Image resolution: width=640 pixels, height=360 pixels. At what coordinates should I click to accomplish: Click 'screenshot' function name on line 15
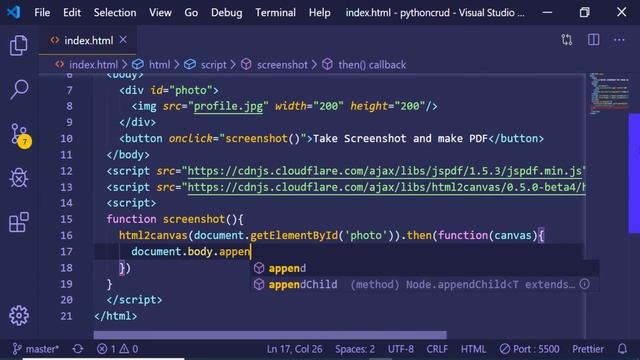pos(194,219)
